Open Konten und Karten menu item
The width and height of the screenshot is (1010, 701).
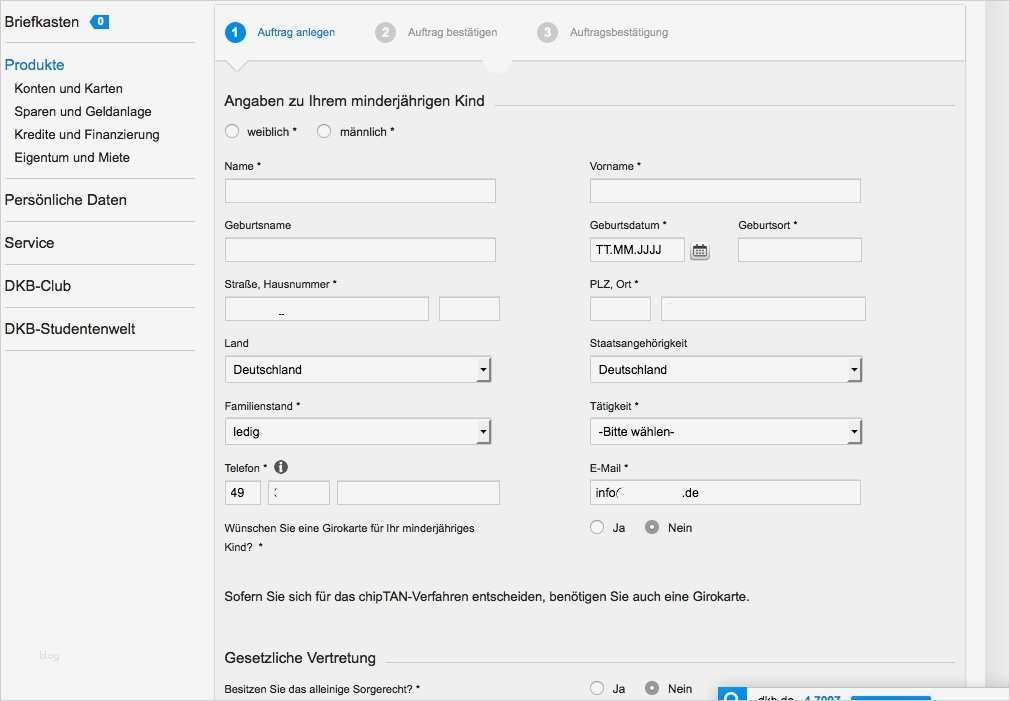(68, 88)
